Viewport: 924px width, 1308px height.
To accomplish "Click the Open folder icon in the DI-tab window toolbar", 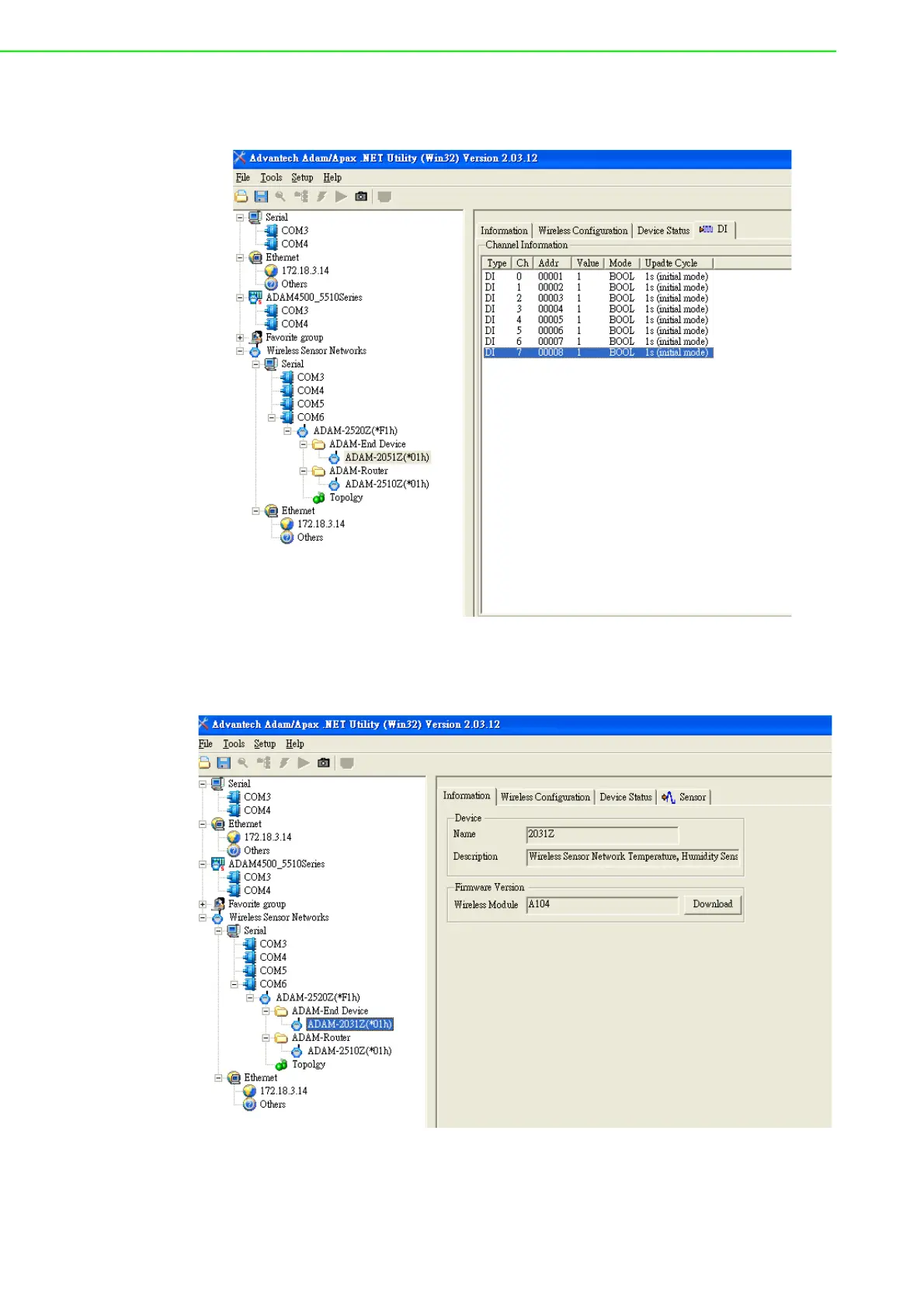I will point(241,197).
